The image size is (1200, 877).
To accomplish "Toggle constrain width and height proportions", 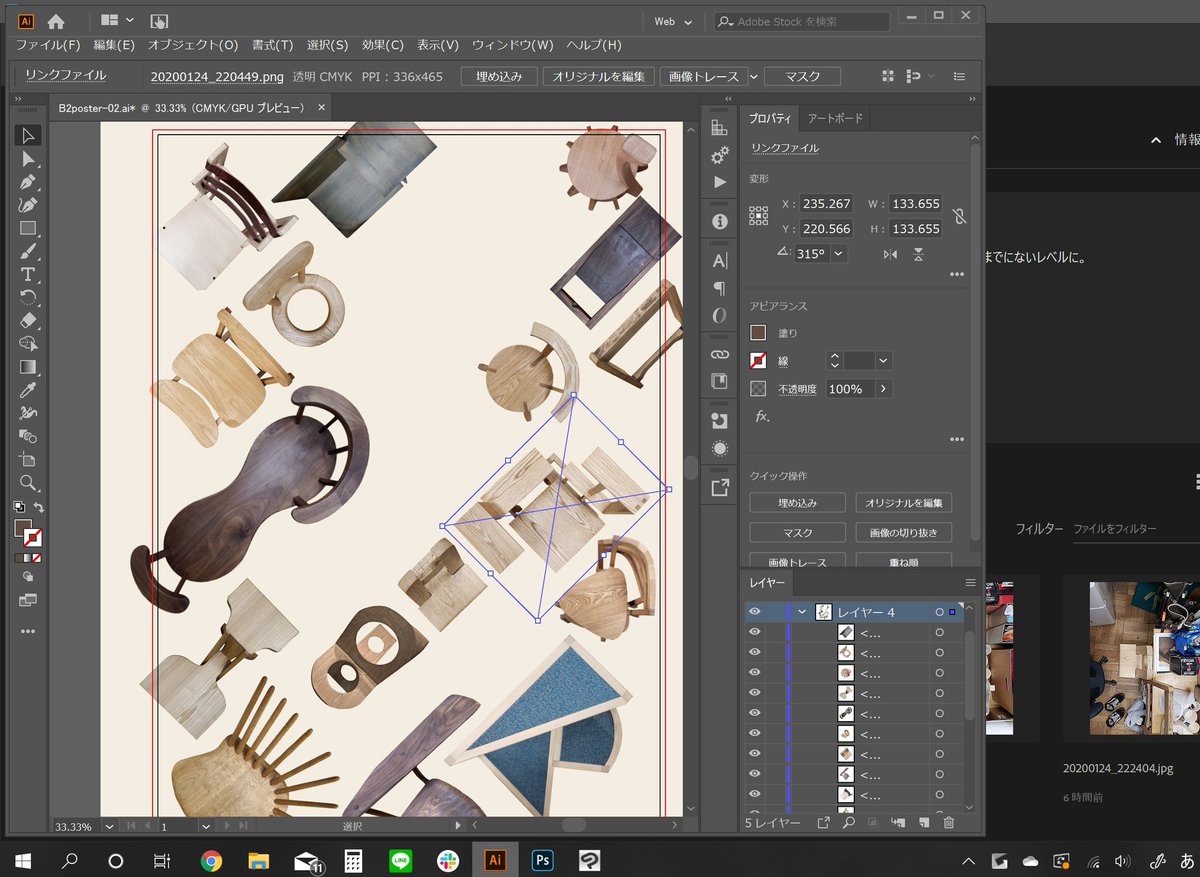I will [959, 216].
